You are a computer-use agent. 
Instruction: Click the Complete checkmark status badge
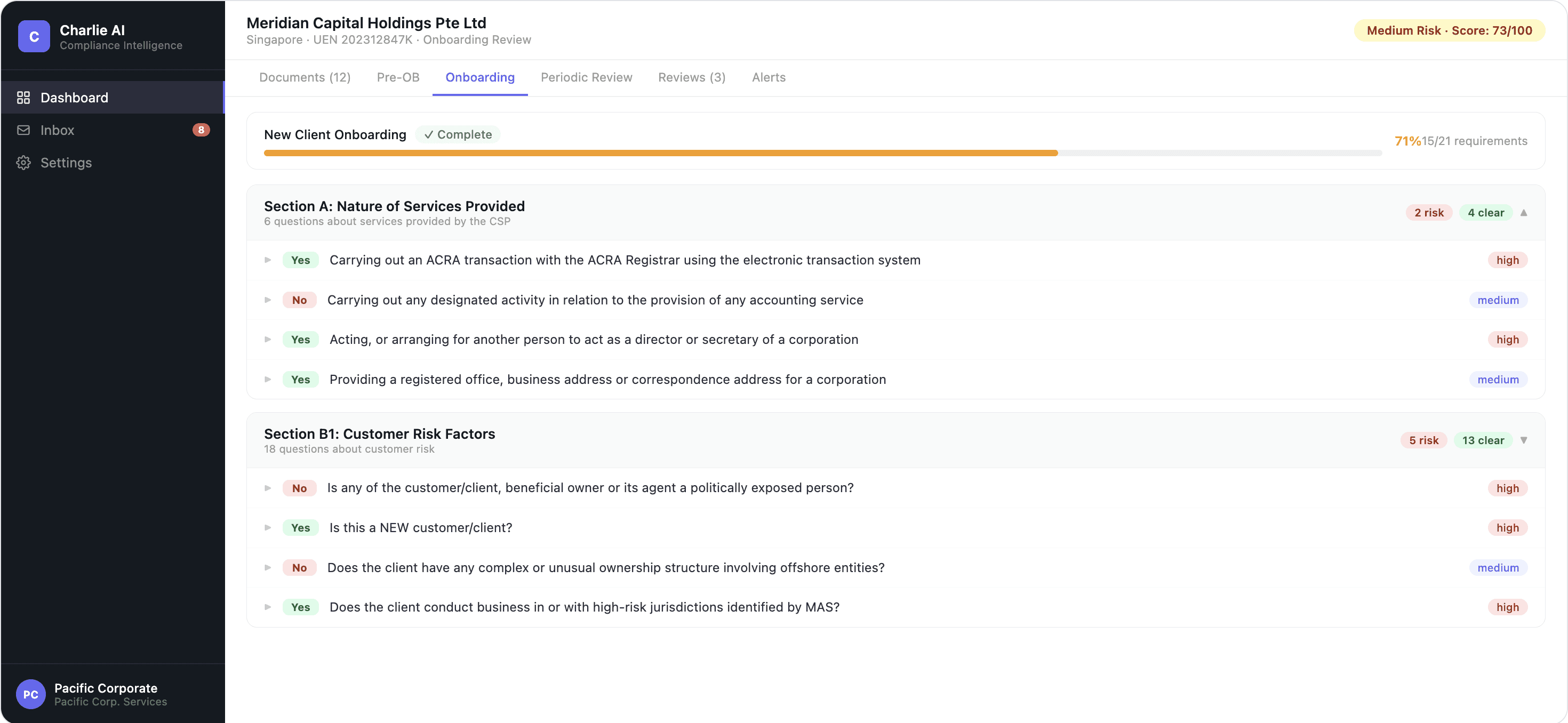coord(458,134)
